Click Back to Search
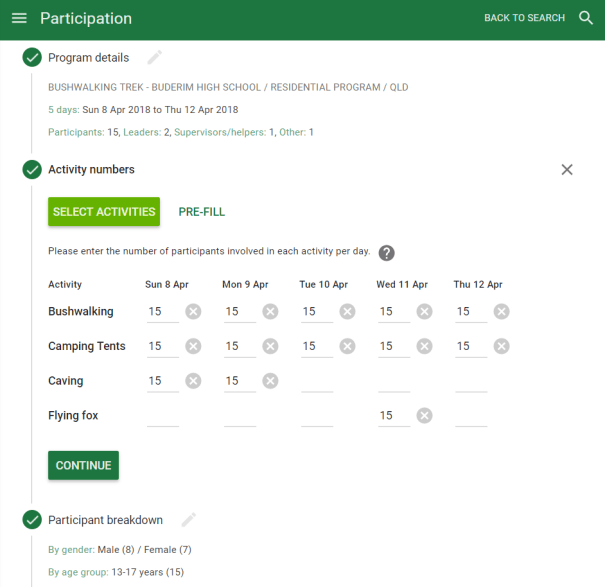The width and height of the screenshot is (605, 587). point(524,19)
